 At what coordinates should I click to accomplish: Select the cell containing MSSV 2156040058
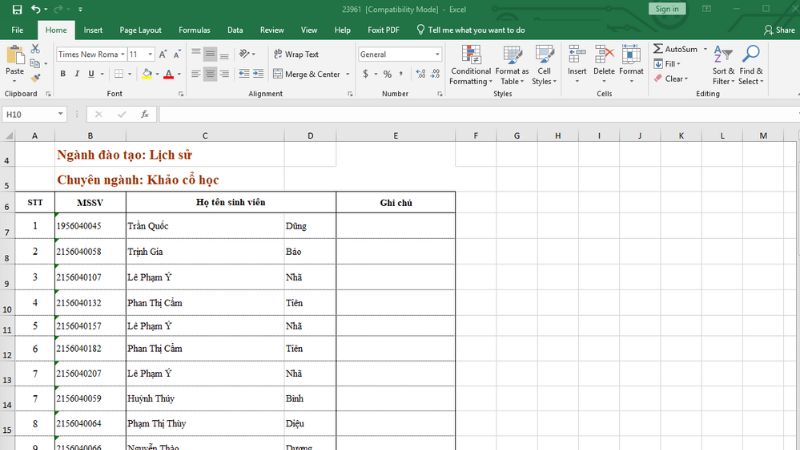point(90,252)
